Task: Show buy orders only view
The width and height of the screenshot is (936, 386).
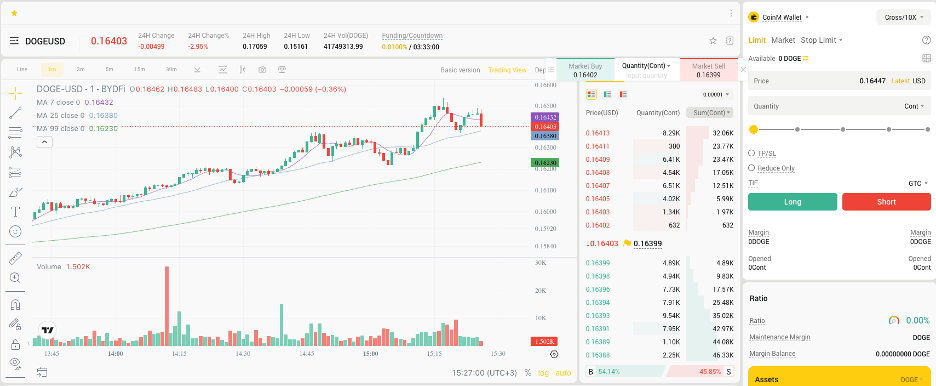Action: pos(608,94)
